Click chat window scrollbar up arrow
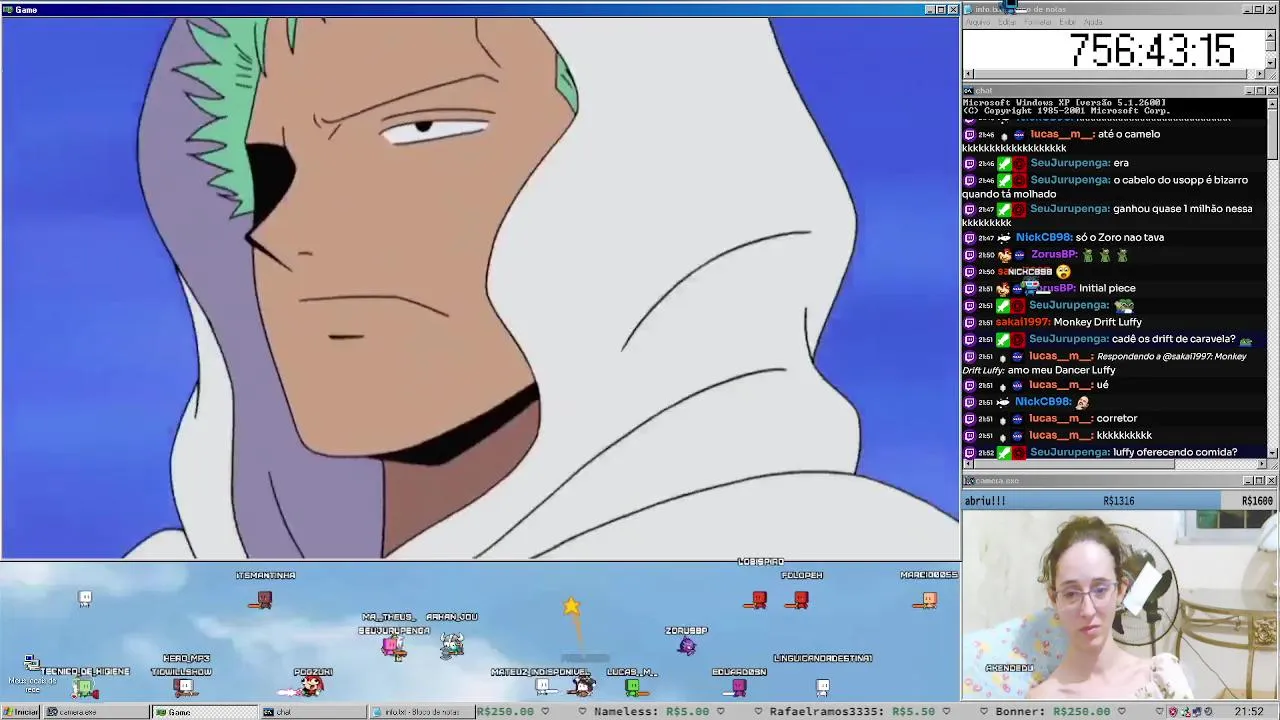Image resolution: width=1280 pixels, height=720 pixels. tap(1272, 103)
